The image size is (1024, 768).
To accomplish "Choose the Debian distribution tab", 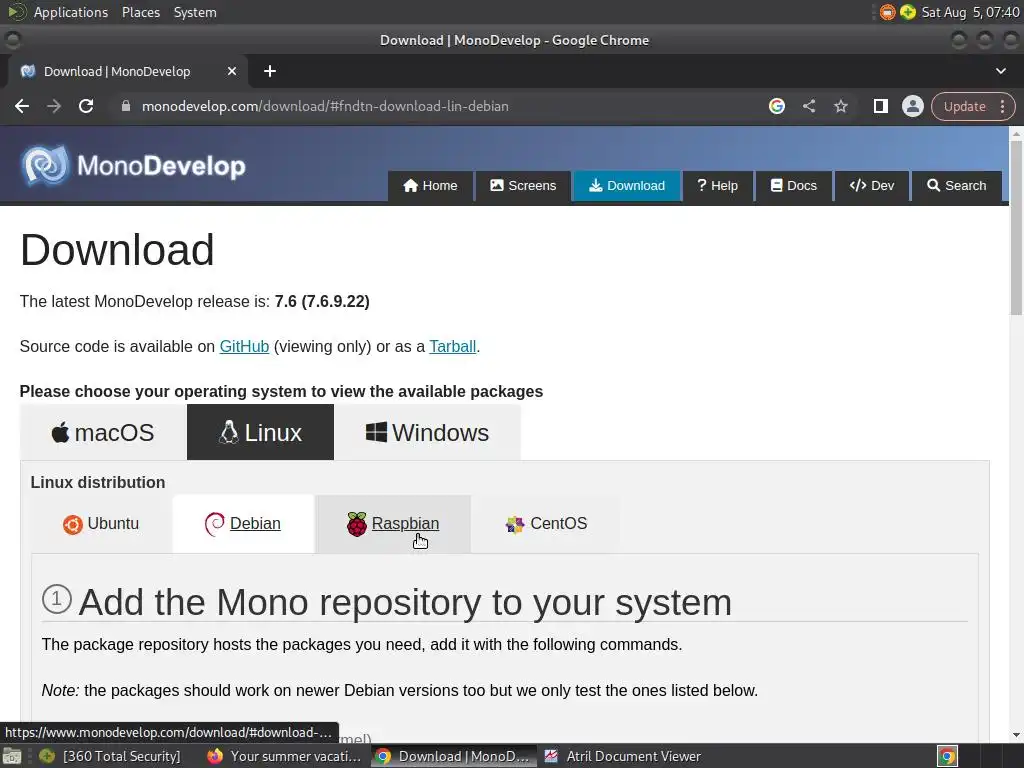I will 243,524.
